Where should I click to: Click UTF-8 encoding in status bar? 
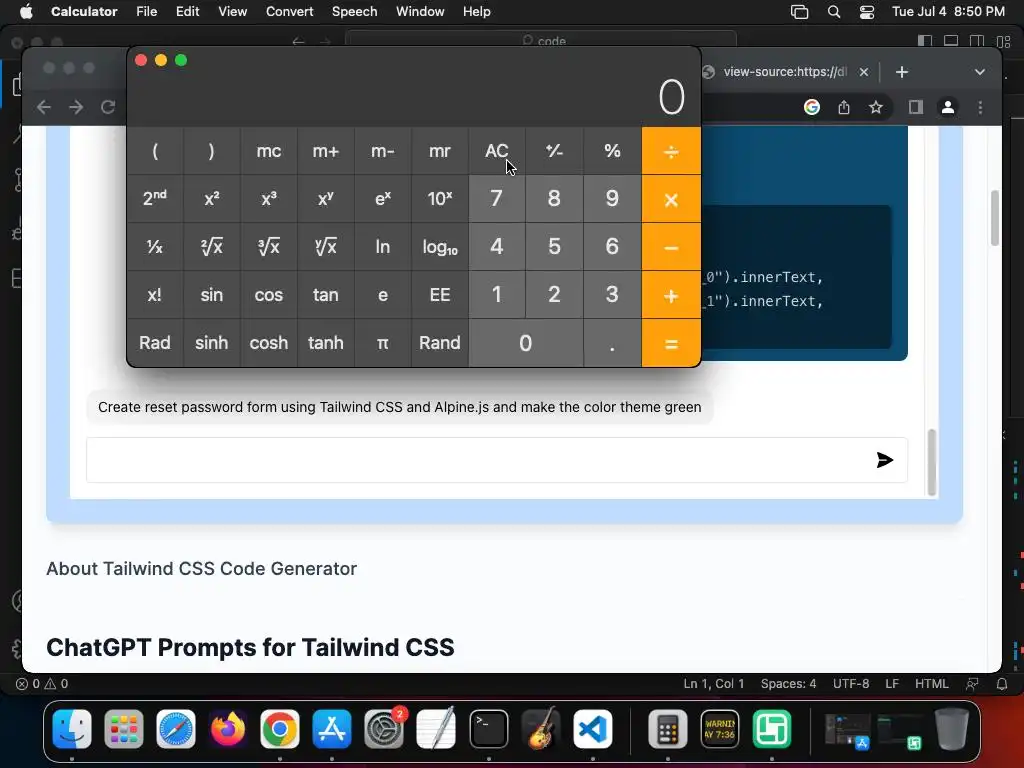pyautogui.click(x=851, y=684)
